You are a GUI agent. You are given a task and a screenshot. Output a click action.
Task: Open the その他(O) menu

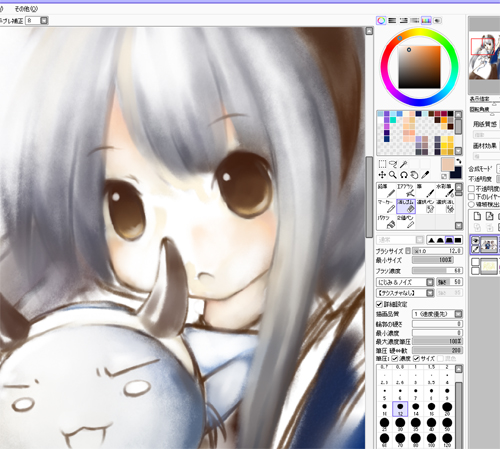click(26, 9)
